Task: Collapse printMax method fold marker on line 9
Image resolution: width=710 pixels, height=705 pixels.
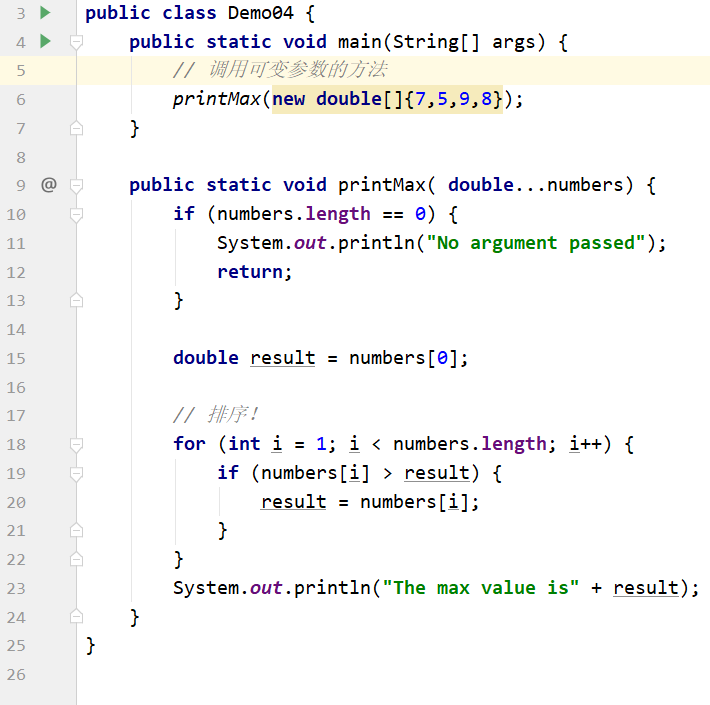Action: (76, 186)
